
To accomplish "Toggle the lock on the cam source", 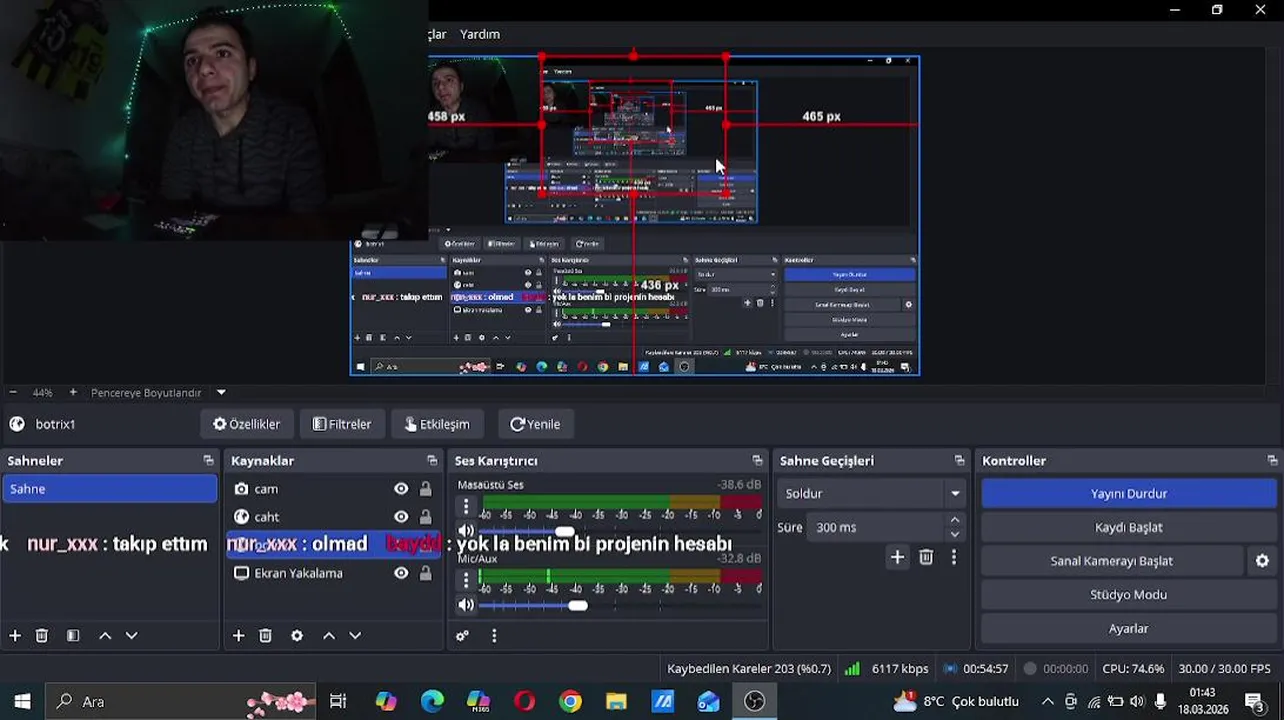I will point(426,489).
